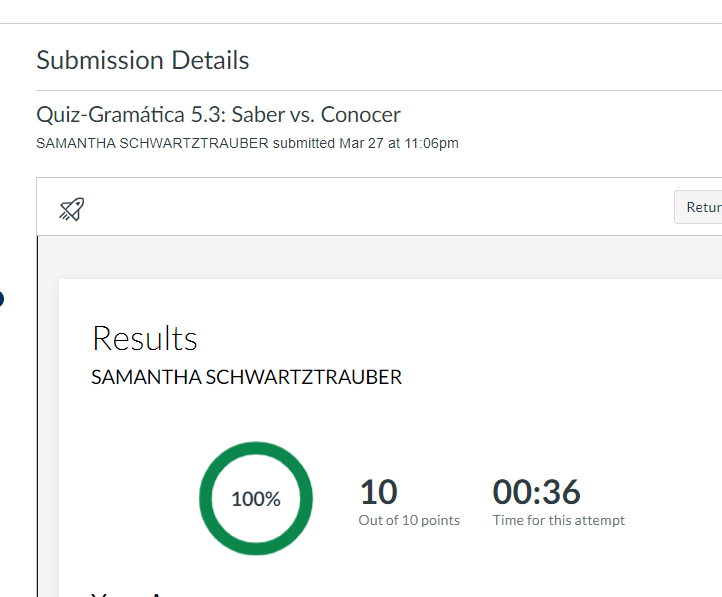Image resolution: width=722 pixels, height=597 pixels.
Task: Click the submitted Mar 27 at 11:06pm text
Action: pos(366,143)
